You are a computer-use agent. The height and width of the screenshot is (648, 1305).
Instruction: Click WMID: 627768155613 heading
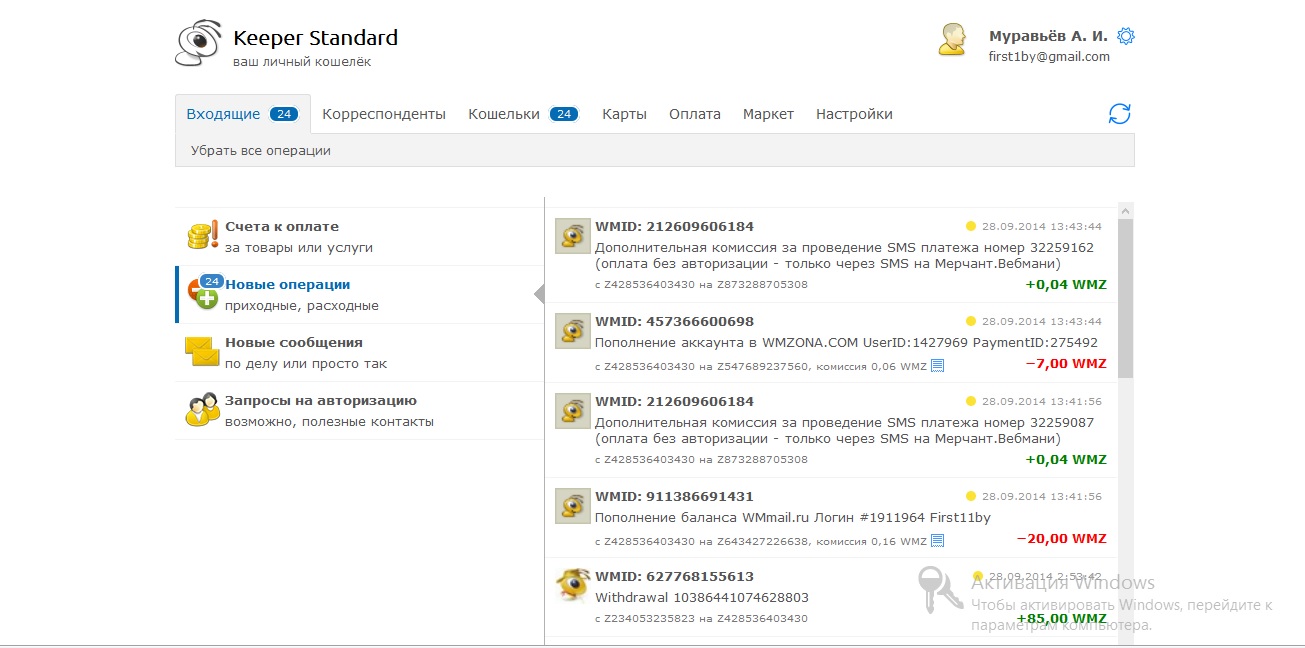[x=674, y=576]
